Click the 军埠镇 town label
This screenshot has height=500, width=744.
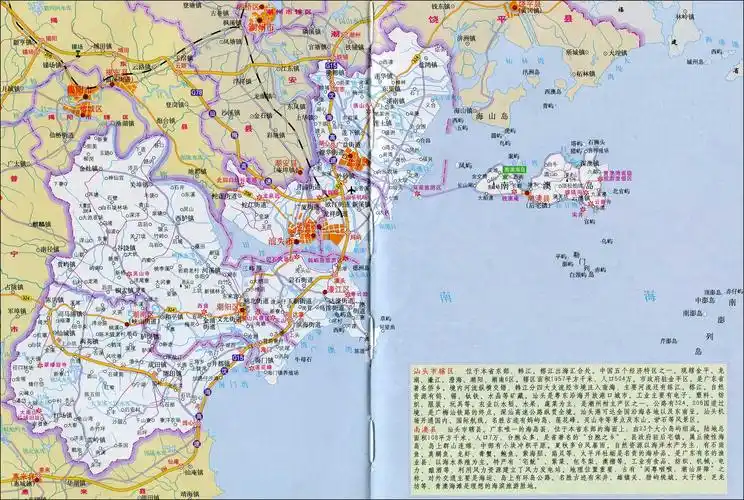[16, 311]
